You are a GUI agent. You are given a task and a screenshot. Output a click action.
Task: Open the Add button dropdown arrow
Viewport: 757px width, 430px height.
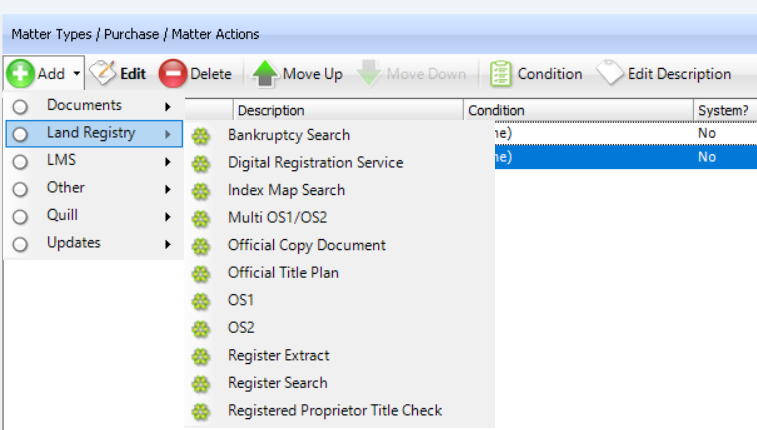pos(76,75)
